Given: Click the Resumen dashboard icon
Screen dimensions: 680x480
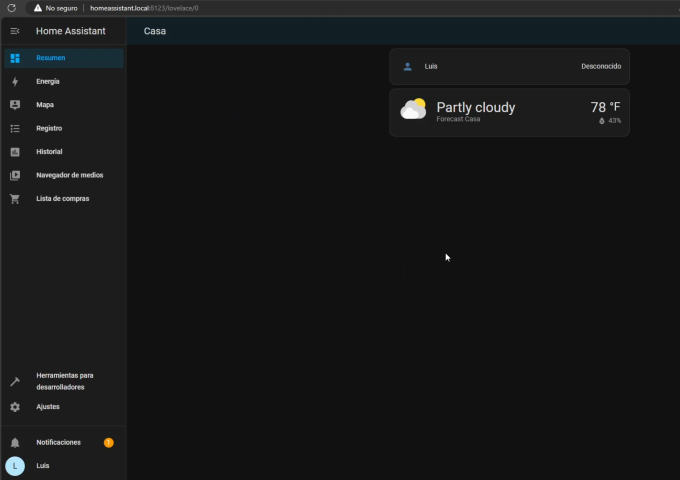Looking at the screenshot, I should click(15, 58).
